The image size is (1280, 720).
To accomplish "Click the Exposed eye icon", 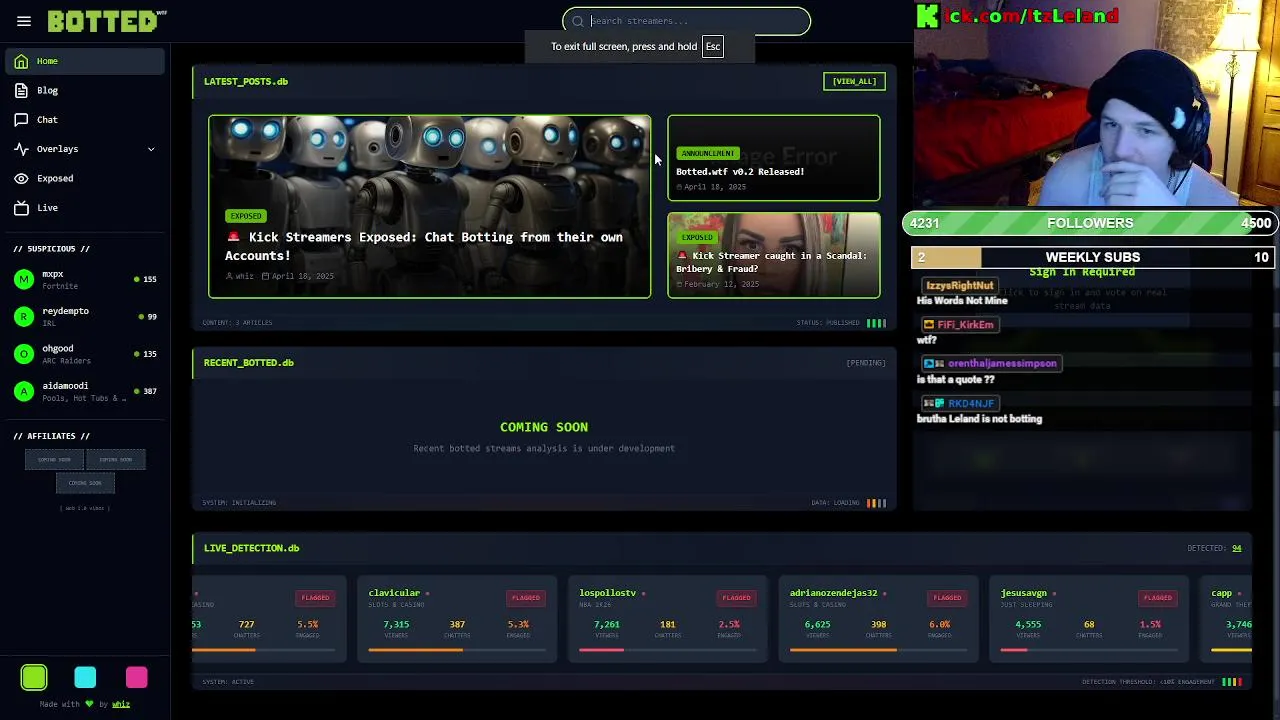I will click(x=21, y=178).
